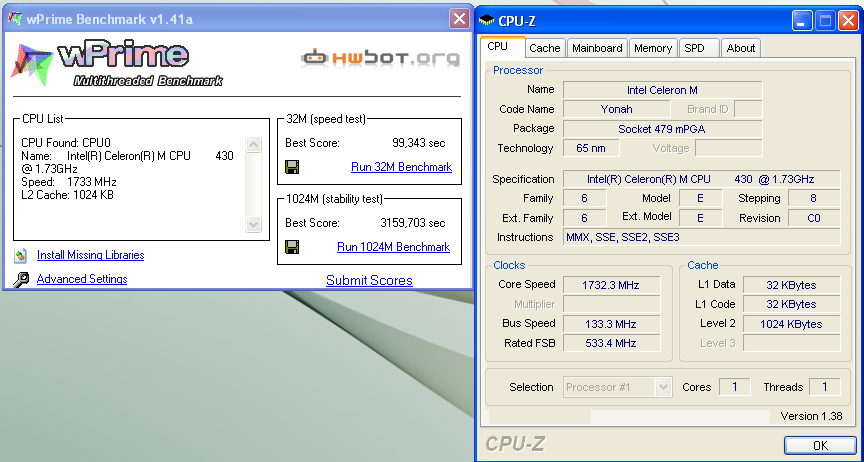
Task: Expand the Processor #1 selection dropdown
Action: (663, 387)
